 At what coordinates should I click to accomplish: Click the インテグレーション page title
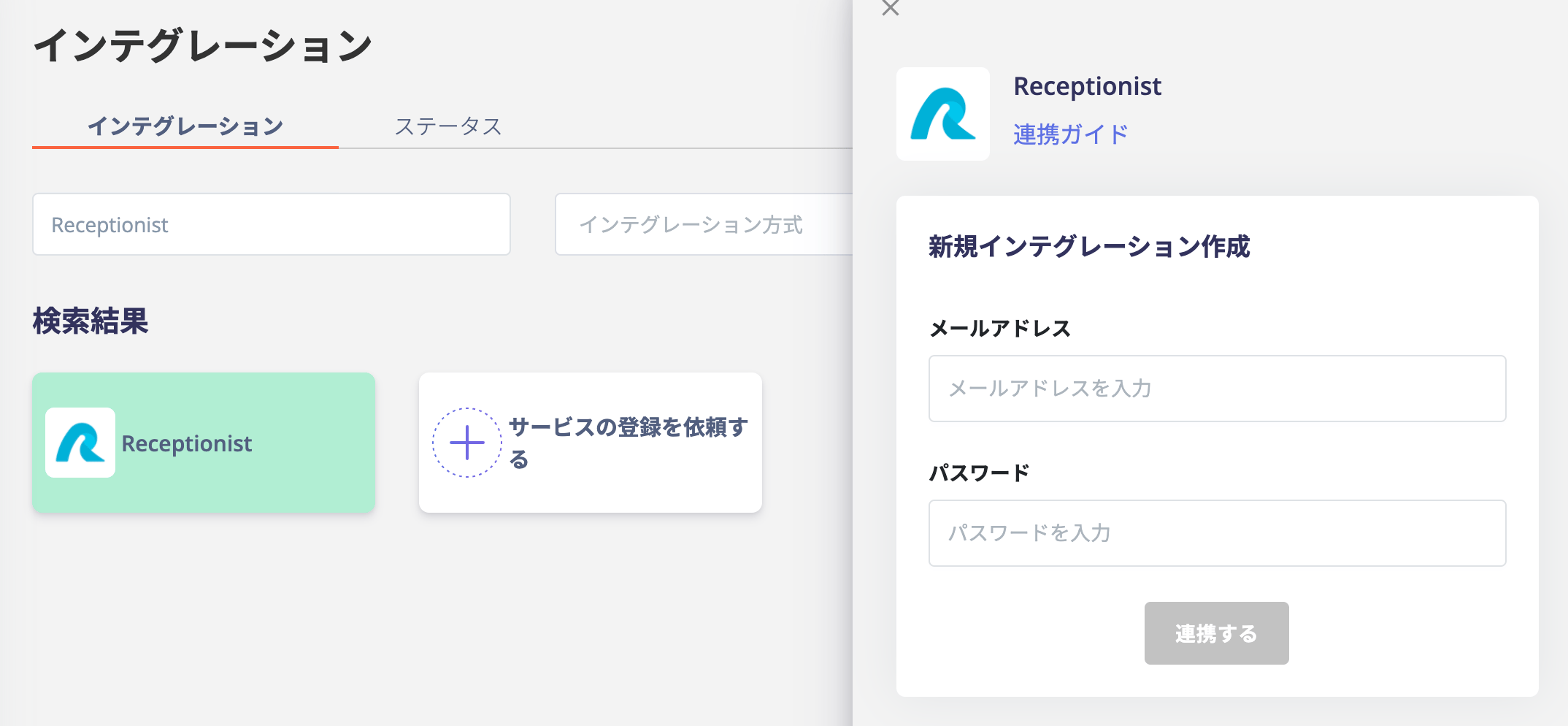coord(203,45)
